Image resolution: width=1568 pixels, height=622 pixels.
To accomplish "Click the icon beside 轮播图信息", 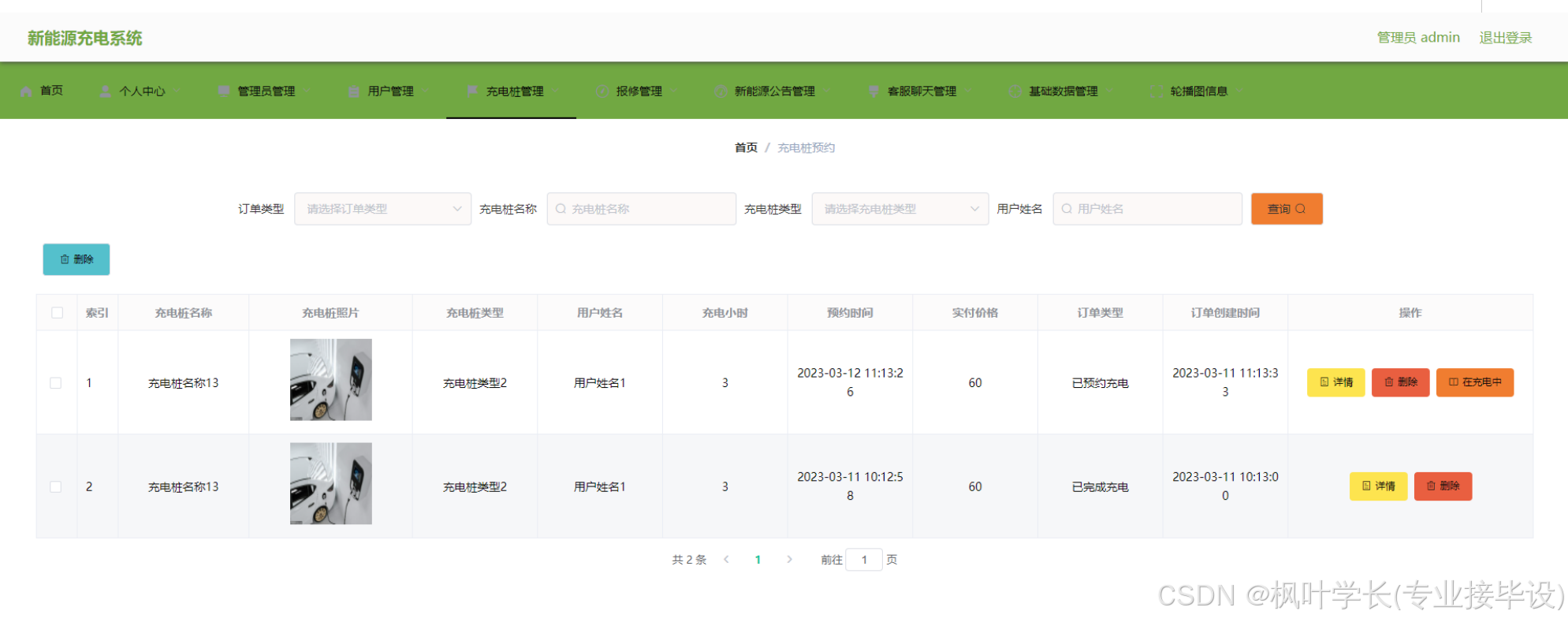I will click(1156, 91).
